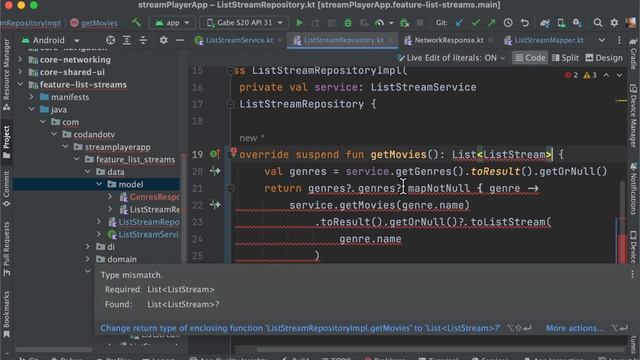The height and width of the screenshot is (360, 640).
Task: Open IDE settings gear in toolbar
Action: 614,23
